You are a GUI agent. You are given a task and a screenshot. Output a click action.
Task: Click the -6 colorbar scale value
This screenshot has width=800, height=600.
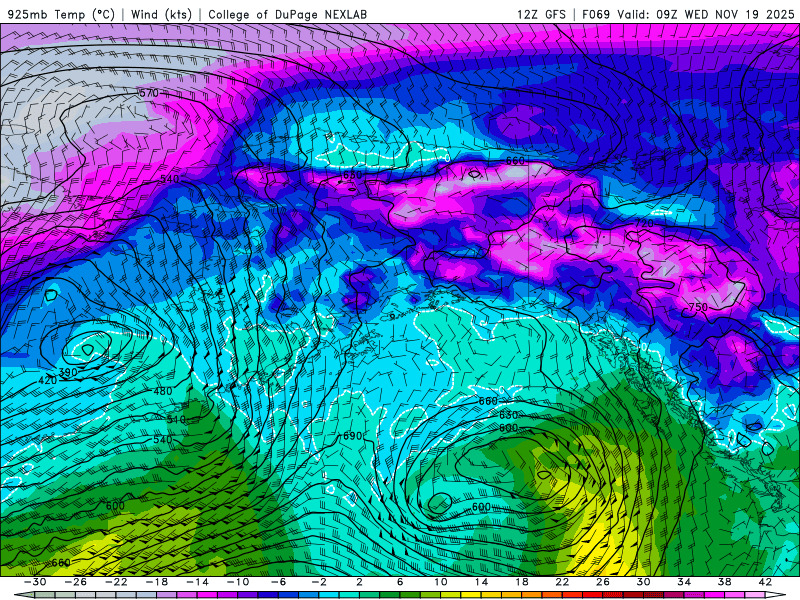point(279,582)
